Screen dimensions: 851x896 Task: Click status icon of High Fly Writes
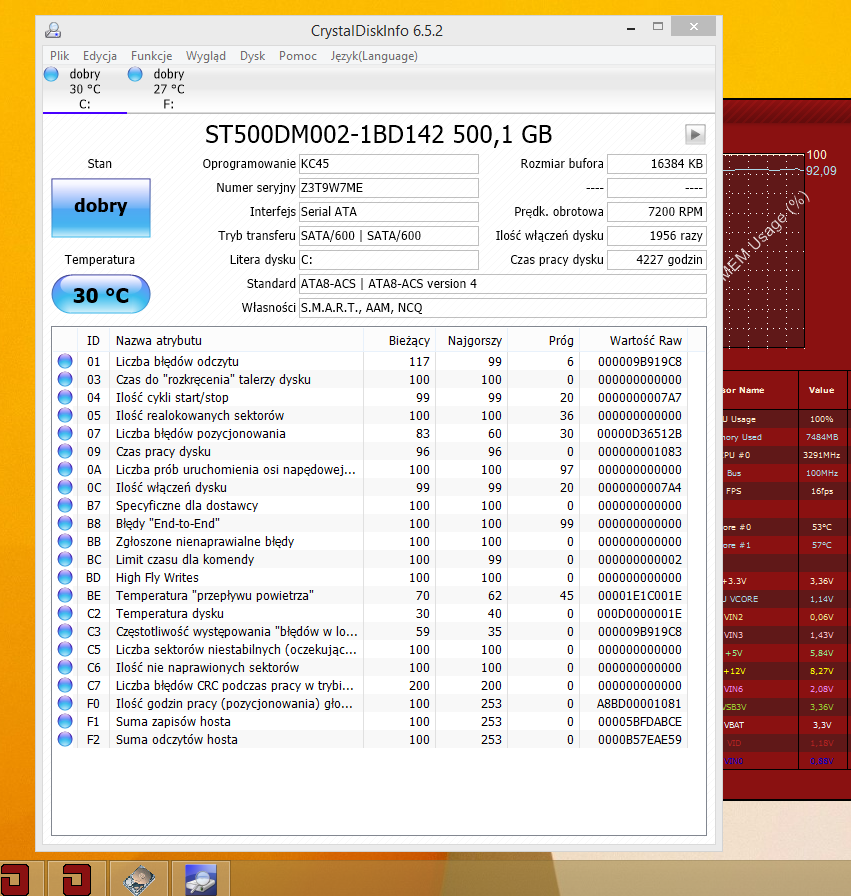(65, 577)
